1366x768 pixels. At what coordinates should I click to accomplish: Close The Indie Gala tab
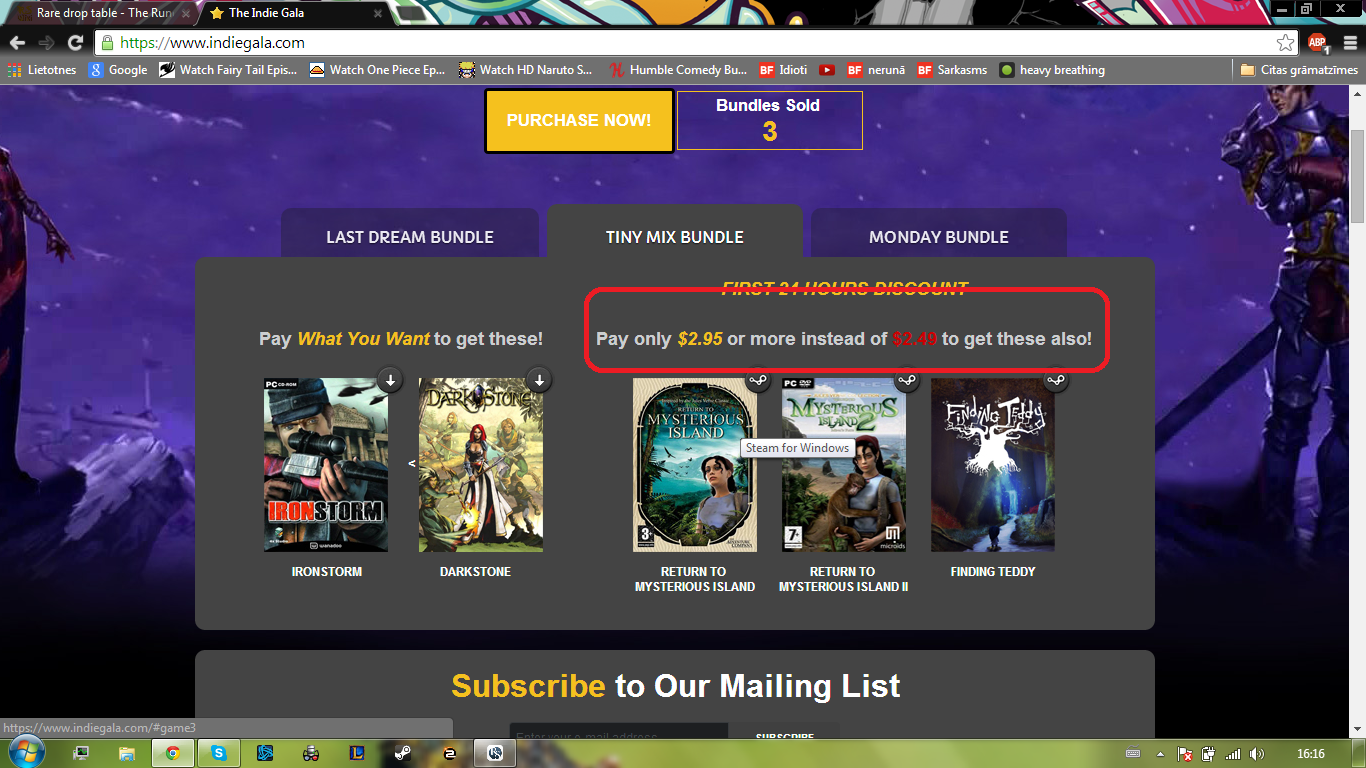click(377, 14)
